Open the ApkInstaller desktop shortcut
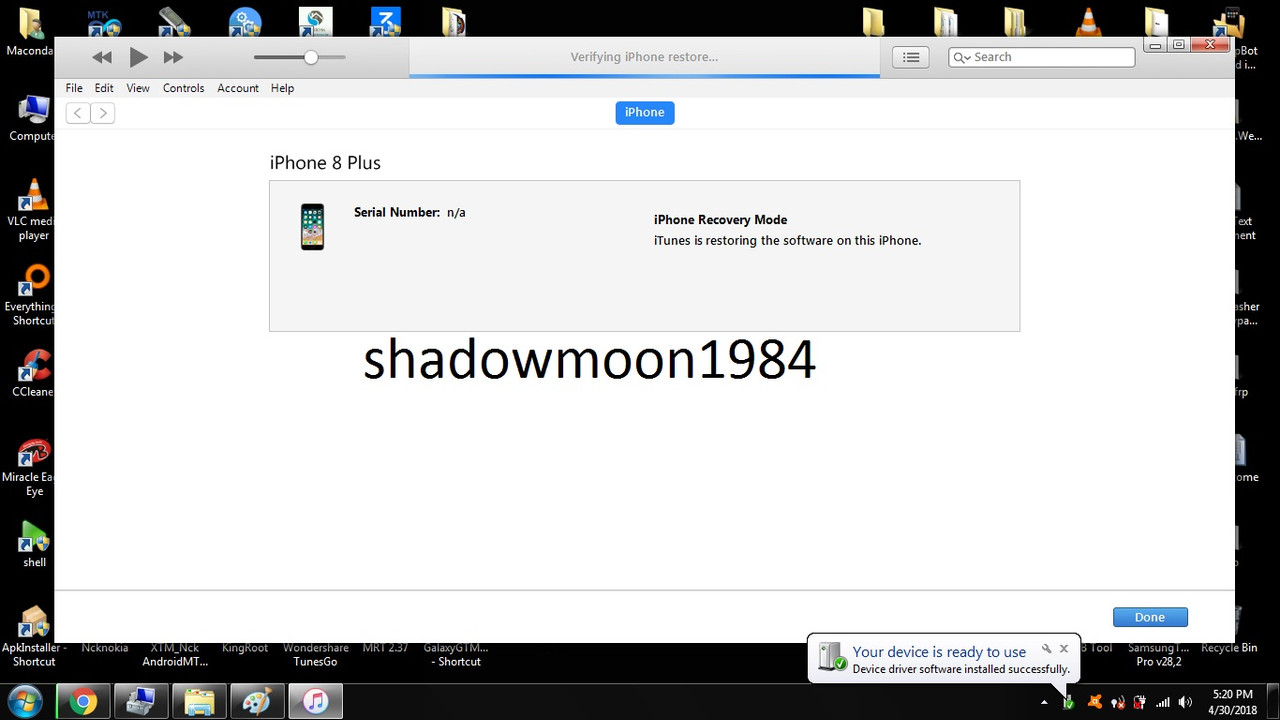The height and width of the screenshot is (720, 1280). pyautogui.click(x=34, y=637)
